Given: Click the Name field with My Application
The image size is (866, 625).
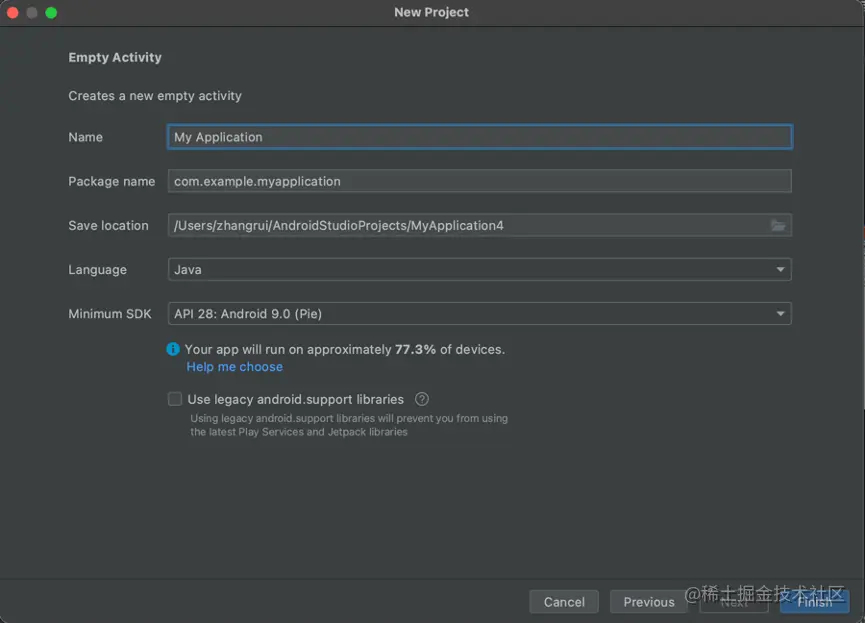Looking at the screenshot, I should [x=479, y=137].
